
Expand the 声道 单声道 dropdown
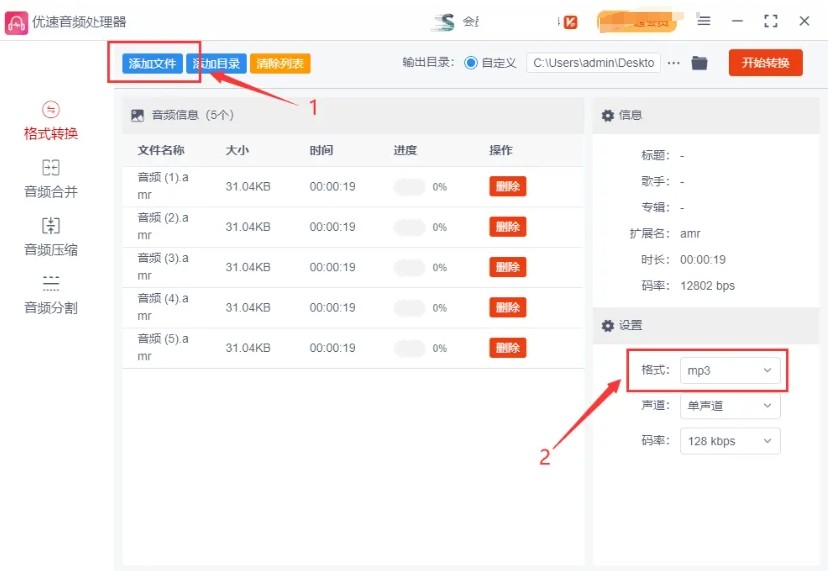point(729,406)
